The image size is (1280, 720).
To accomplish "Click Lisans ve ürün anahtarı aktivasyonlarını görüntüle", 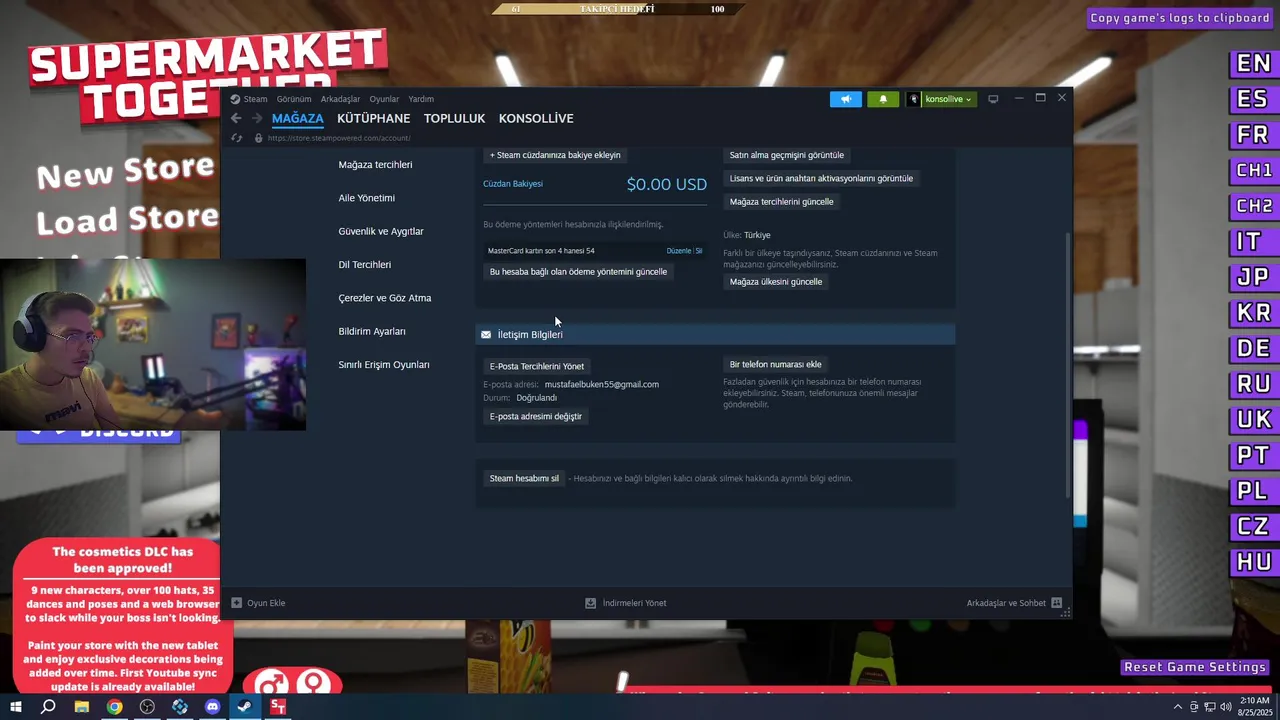I will 821,178.
